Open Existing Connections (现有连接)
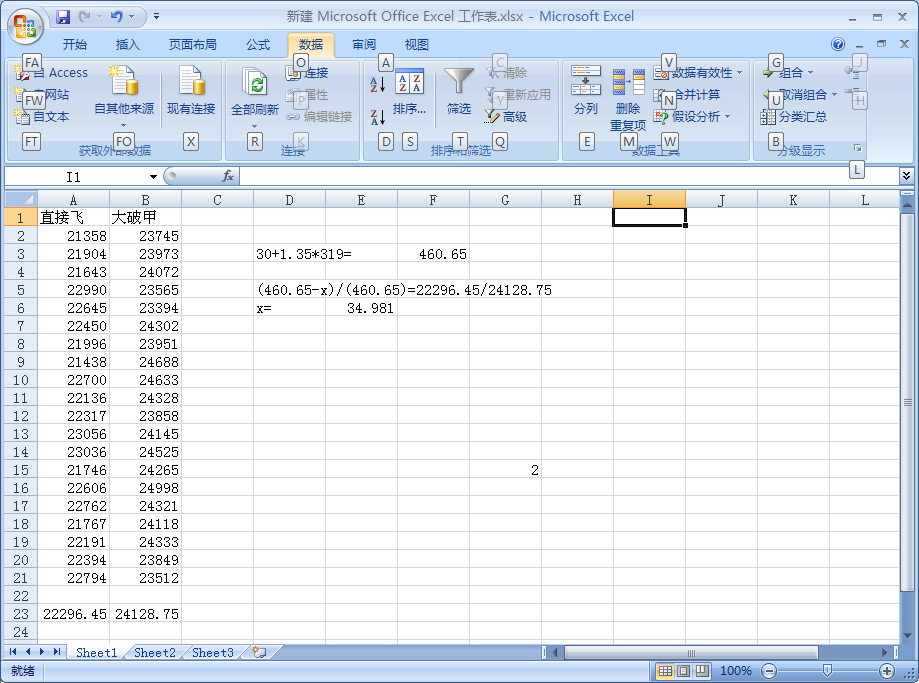This screenshot has height=683, width=919. [191, 91]
